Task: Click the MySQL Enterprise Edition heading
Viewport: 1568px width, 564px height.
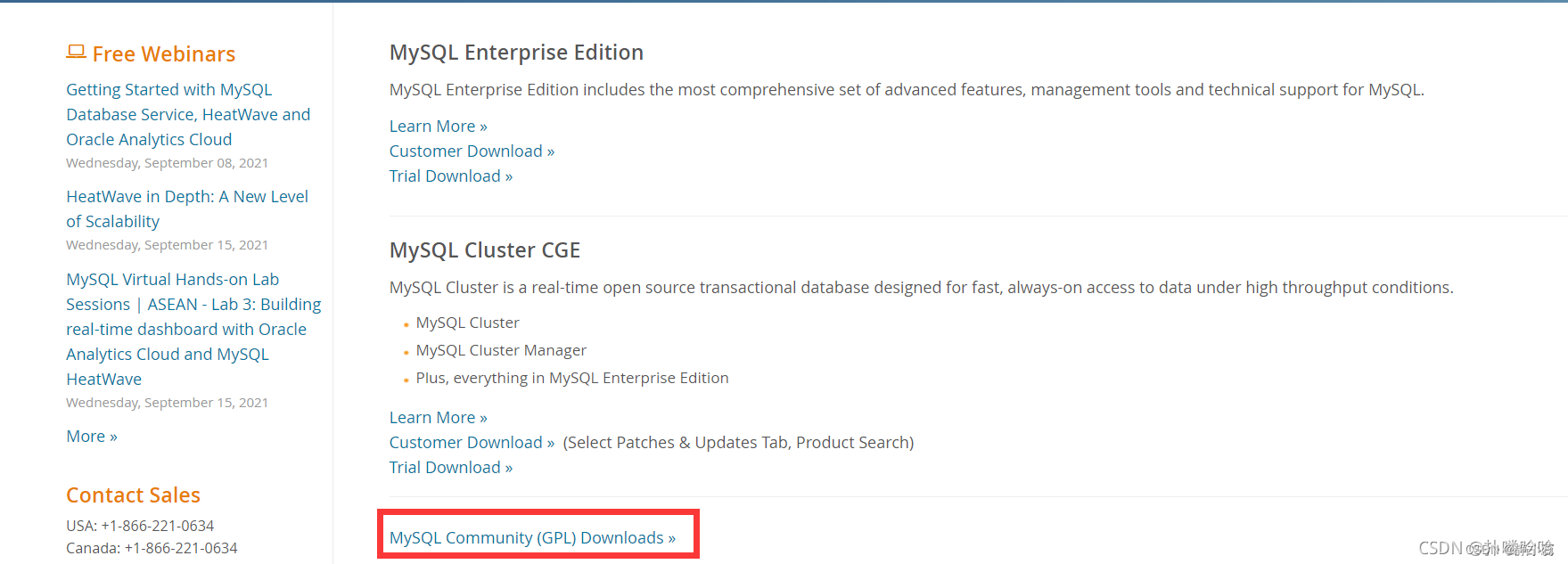Action: [516, 53]
